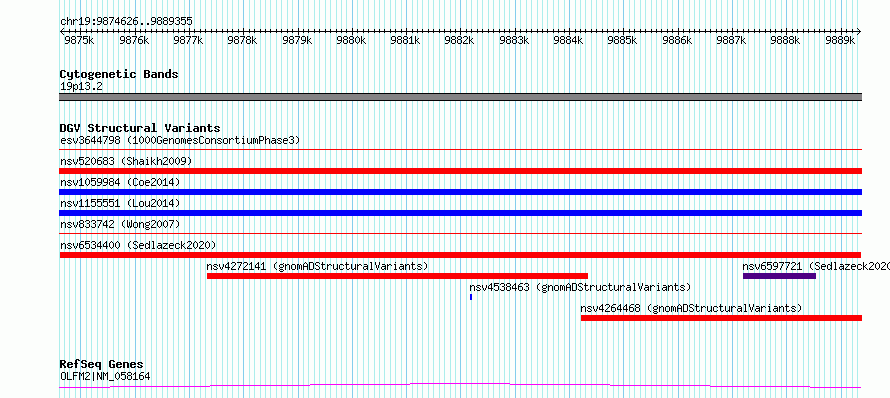The image size is (890, 398).
Task: Click the 9881k ruler tick label
Action: (x=405, y=40)
